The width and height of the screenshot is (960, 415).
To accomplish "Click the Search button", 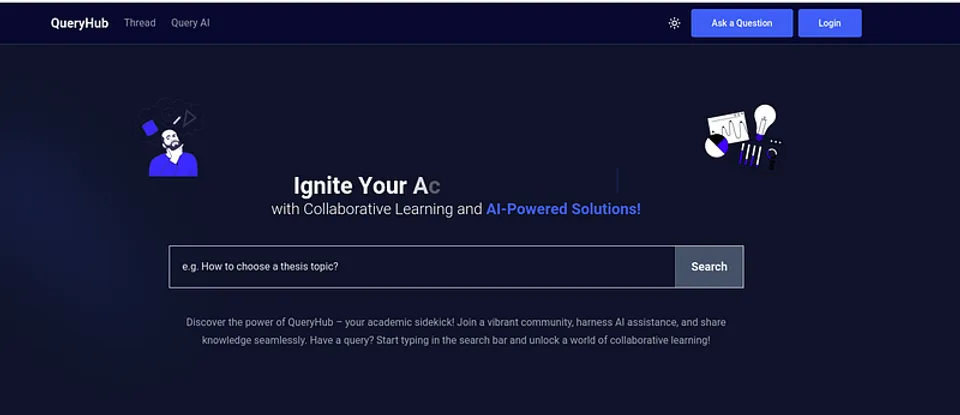I will pos(709,267).
